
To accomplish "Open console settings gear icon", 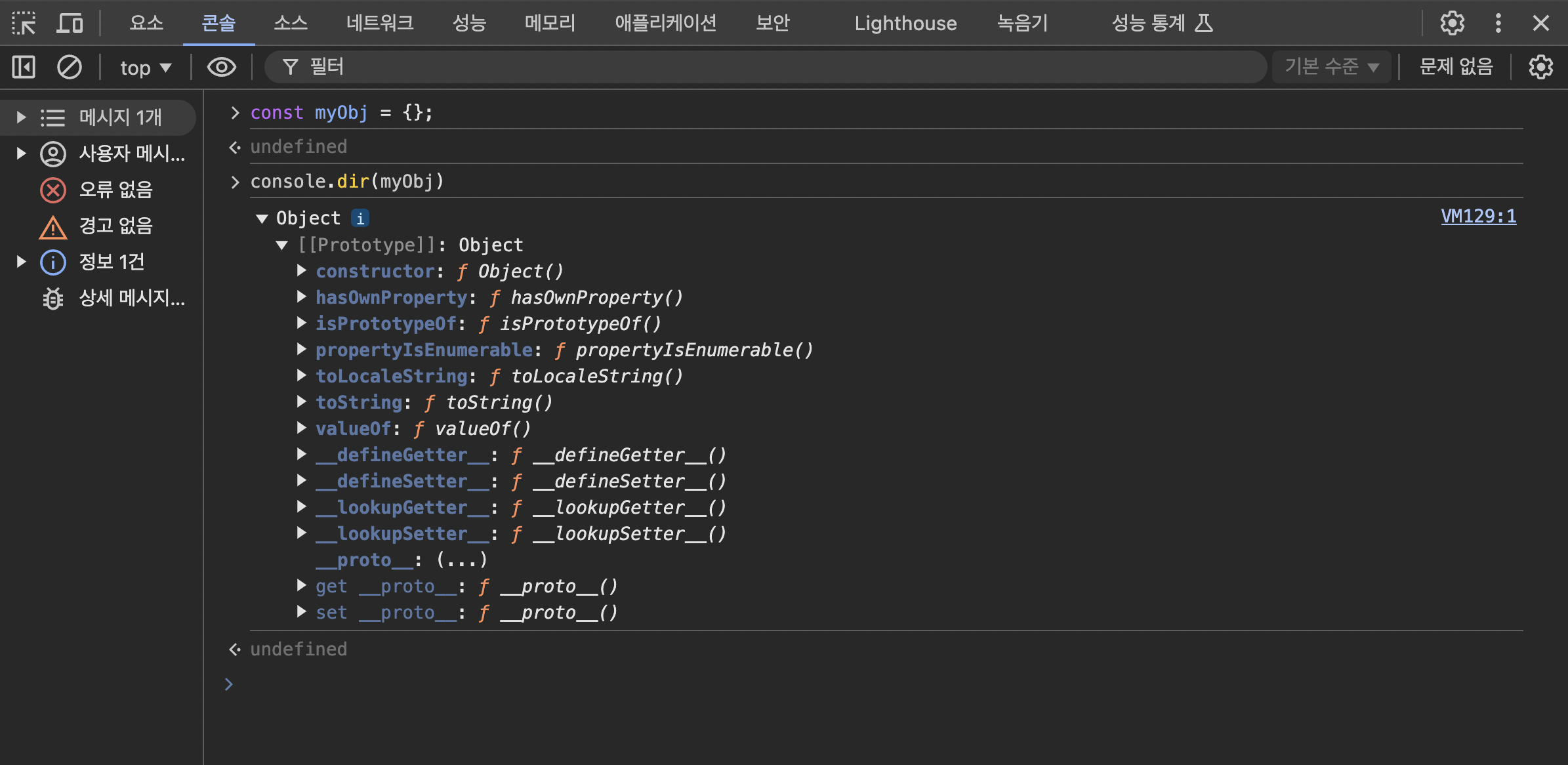I will point(1540,67).
